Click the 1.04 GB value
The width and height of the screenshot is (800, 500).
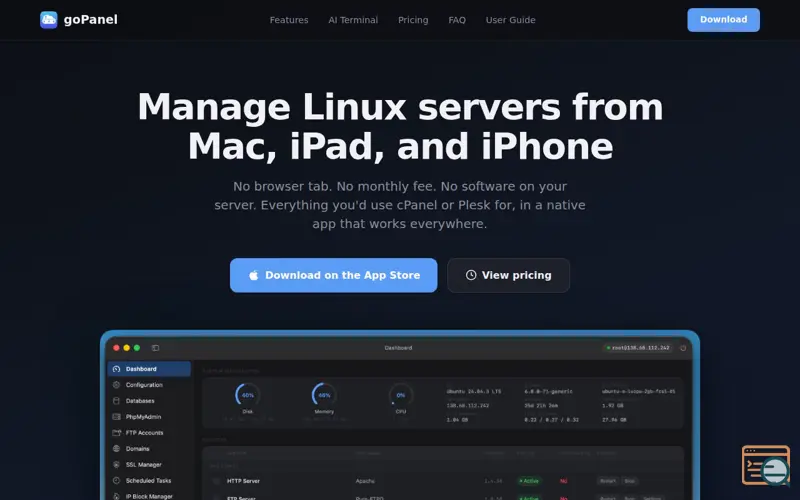click(x=457, y=420)
